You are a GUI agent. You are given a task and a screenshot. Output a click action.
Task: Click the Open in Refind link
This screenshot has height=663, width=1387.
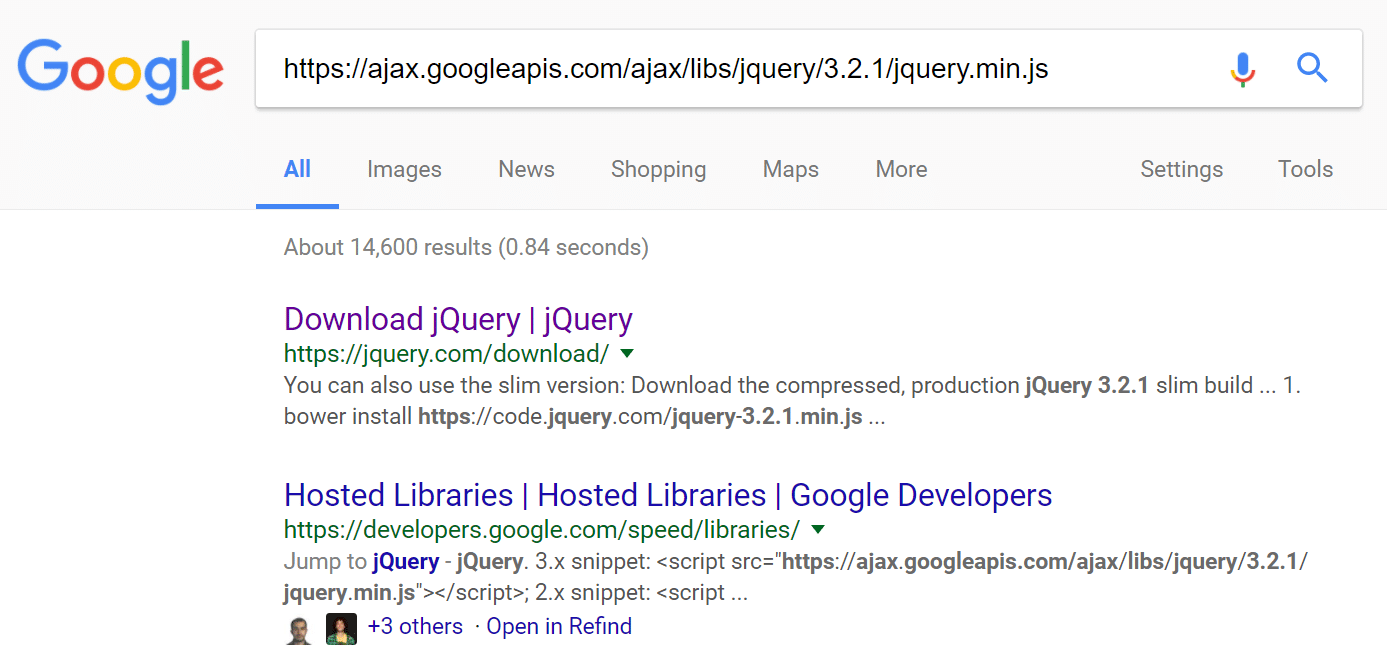click(x=559, y=625)
